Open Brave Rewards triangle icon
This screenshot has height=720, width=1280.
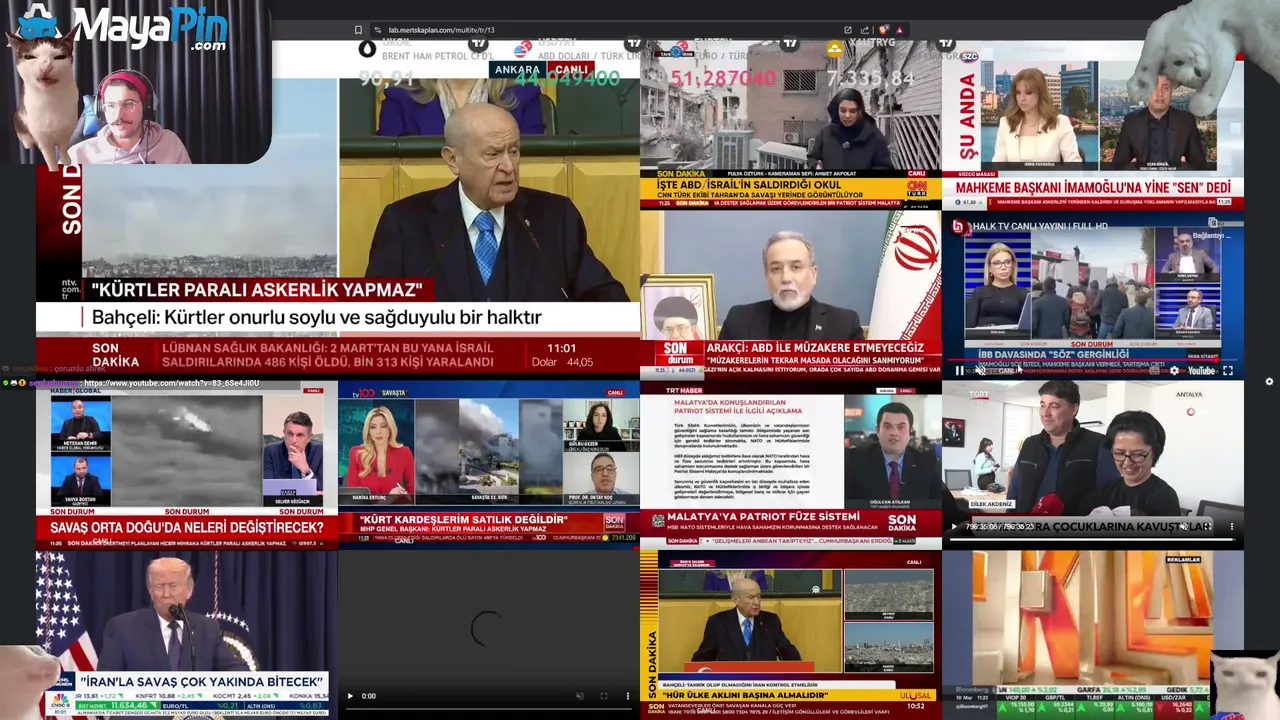pos(898,30)
